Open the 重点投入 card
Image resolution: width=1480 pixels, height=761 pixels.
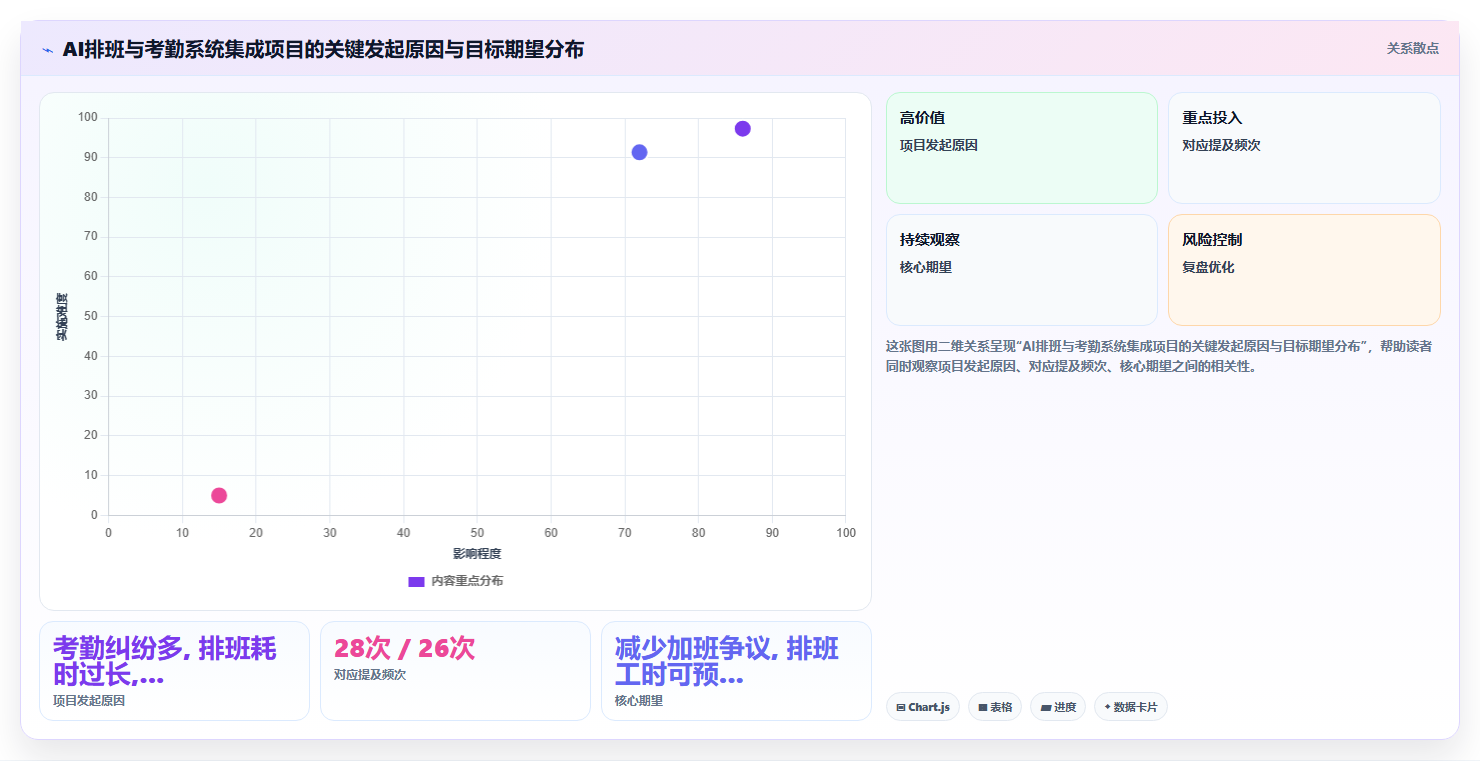[x=1304, y=148]
